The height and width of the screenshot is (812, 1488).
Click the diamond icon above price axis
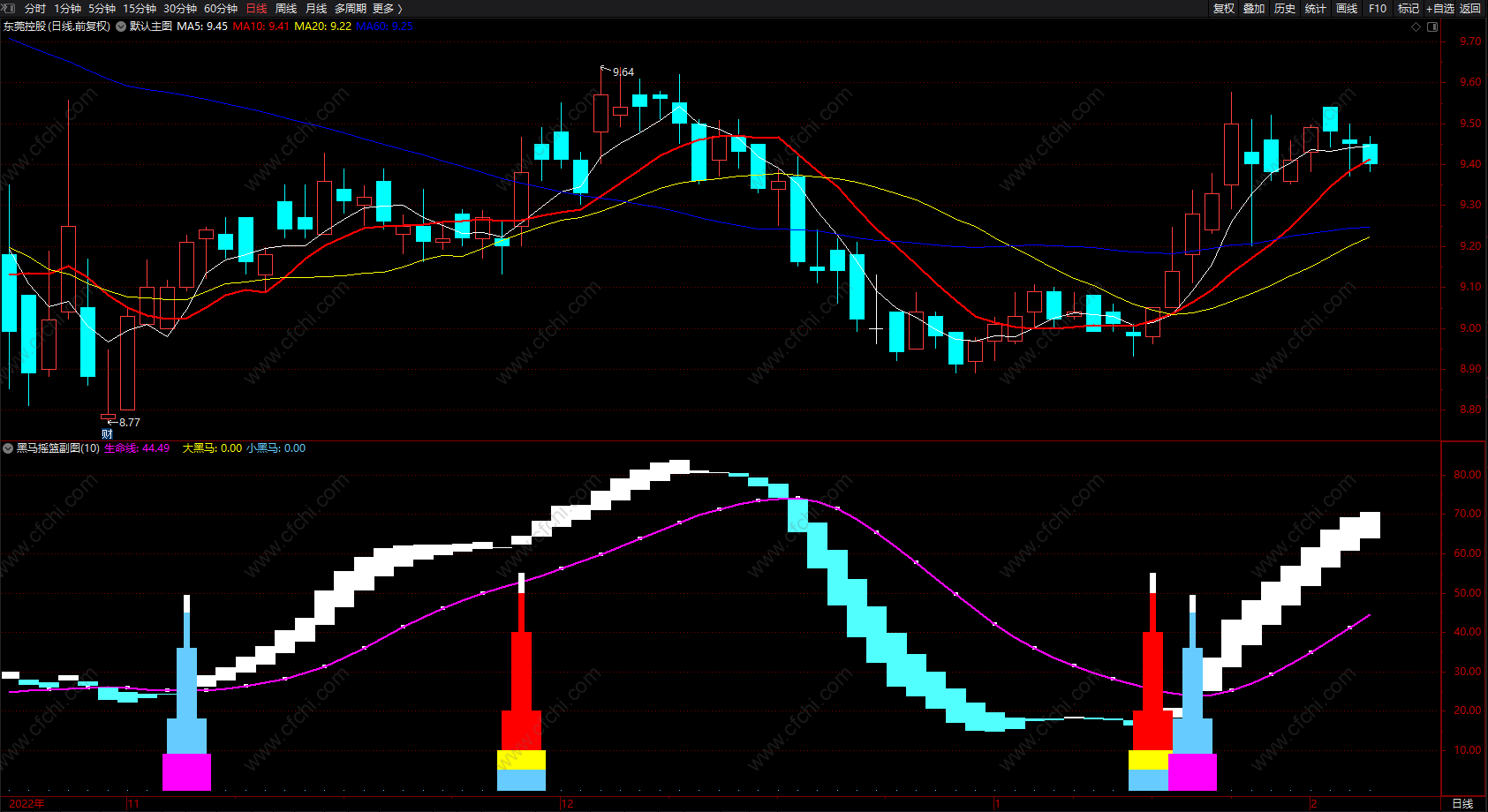point(1416,26)
